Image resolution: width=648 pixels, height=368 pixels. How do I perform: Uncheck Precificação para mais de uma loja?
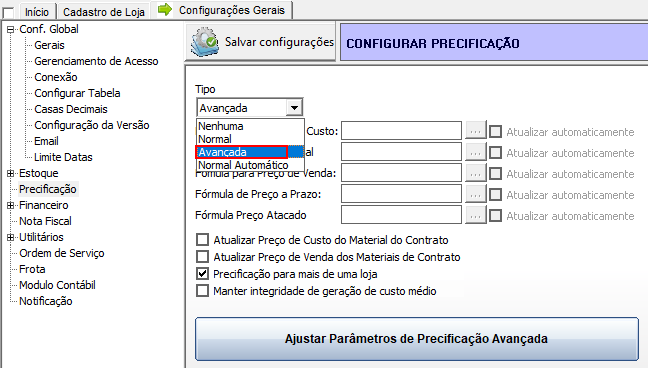pos(202,274)
